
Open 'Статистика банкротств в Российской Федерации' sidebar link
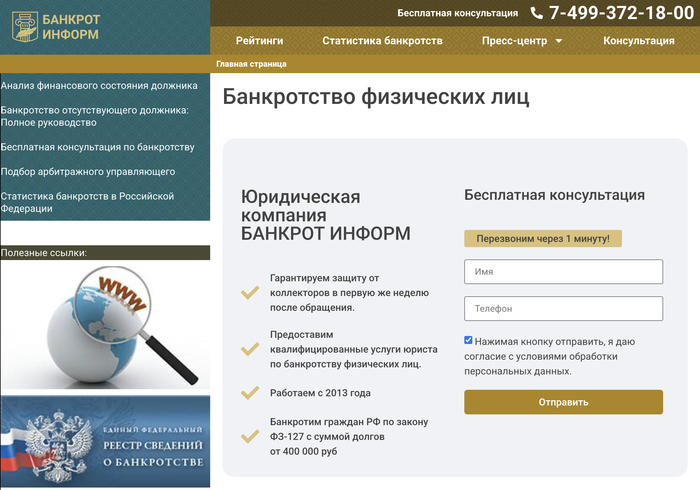click(87, 203)
